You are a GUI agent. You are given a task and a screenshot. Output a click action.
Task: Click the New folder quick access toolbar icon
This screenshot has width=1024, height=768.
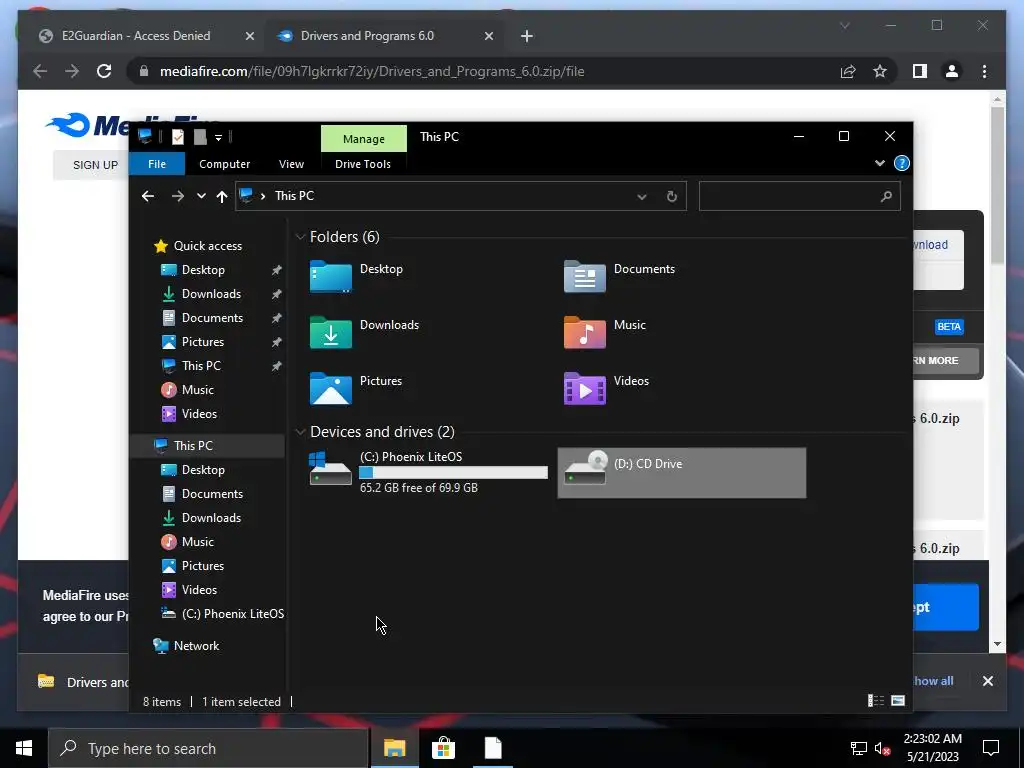200,136
